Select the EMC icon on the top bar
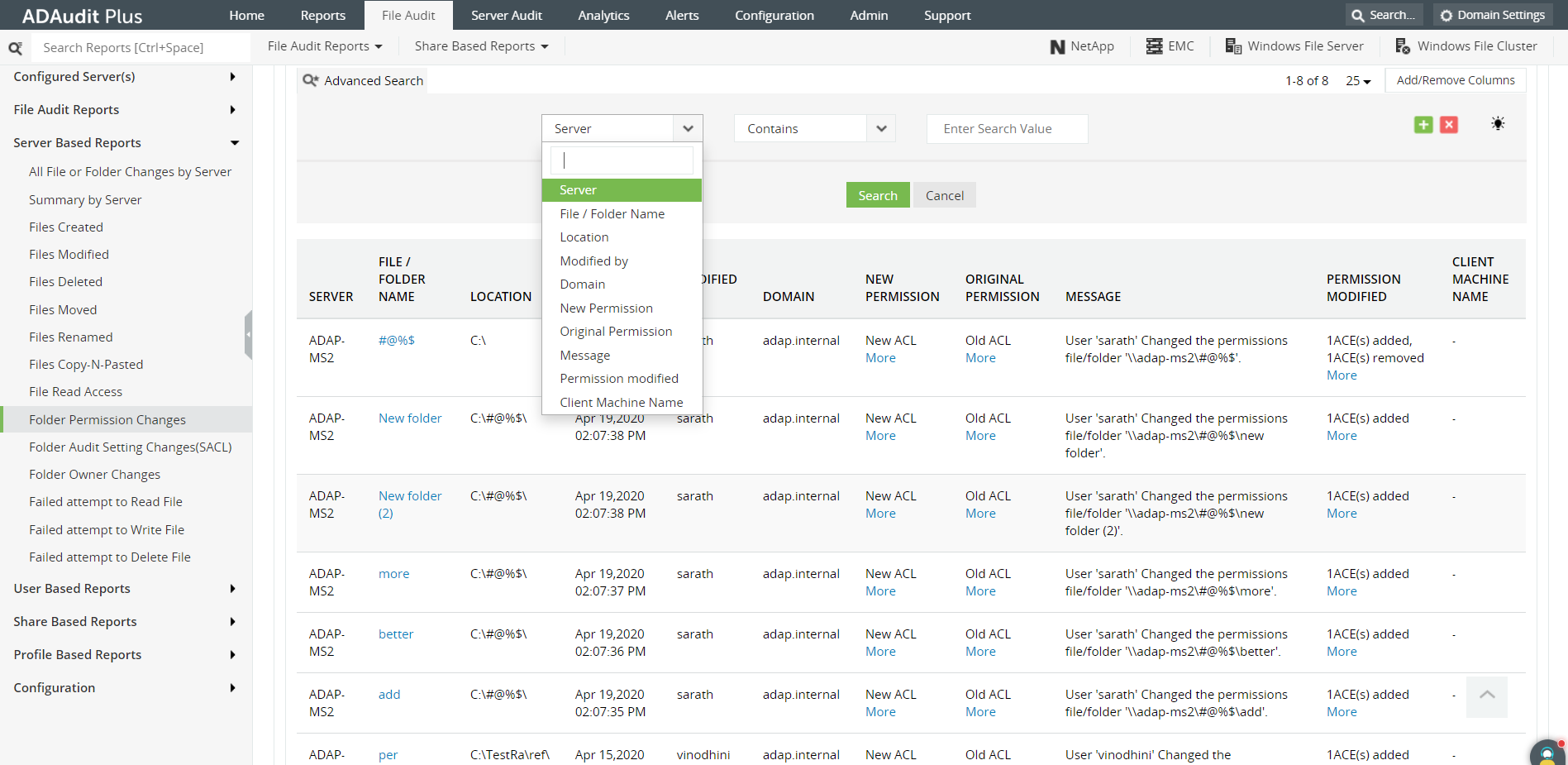1568x765 pixels. click(1154, 46)
